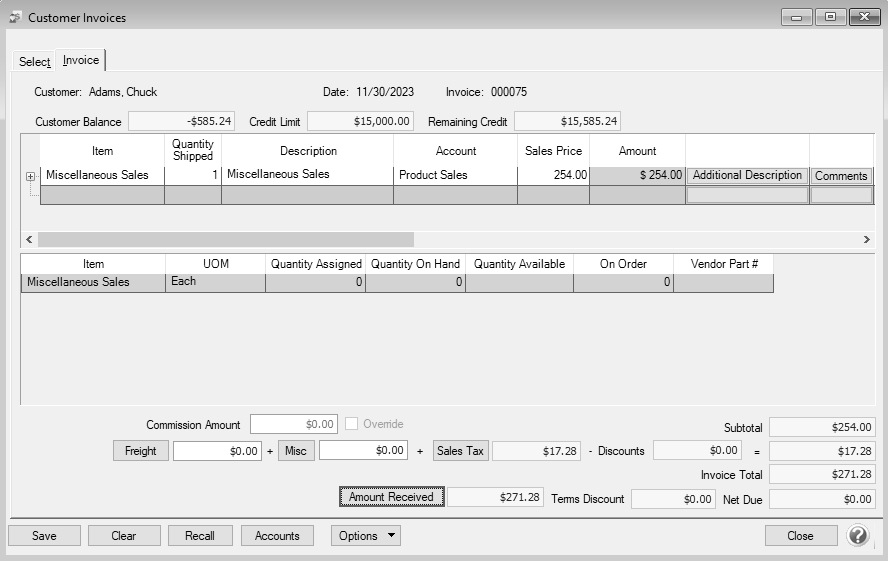This screenshot has width=888, height=561.
Task: Open the Options dropdown menu
Action: (366, 536)
